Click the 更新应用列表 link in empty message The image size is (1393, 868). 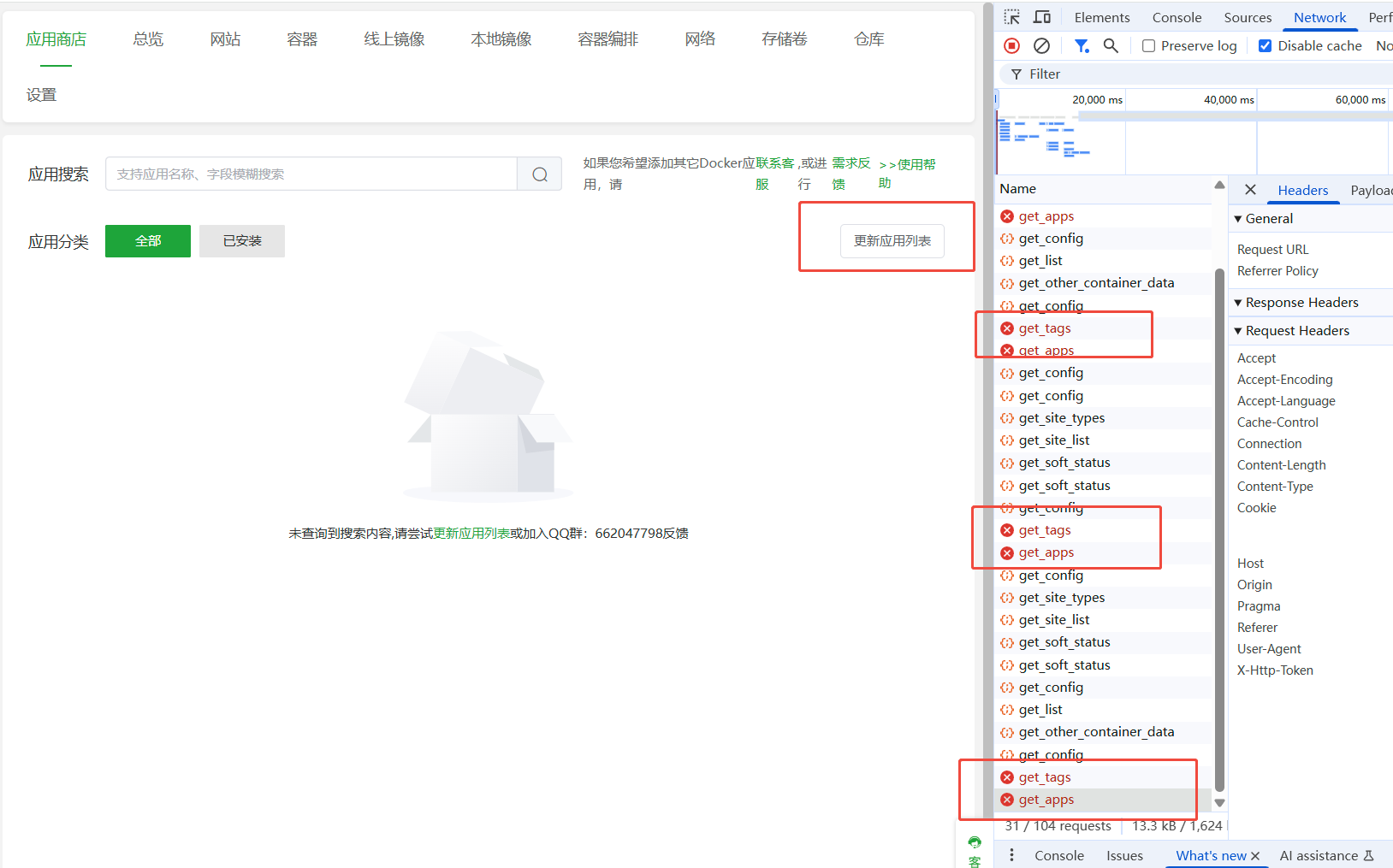[x=471, y=534]
